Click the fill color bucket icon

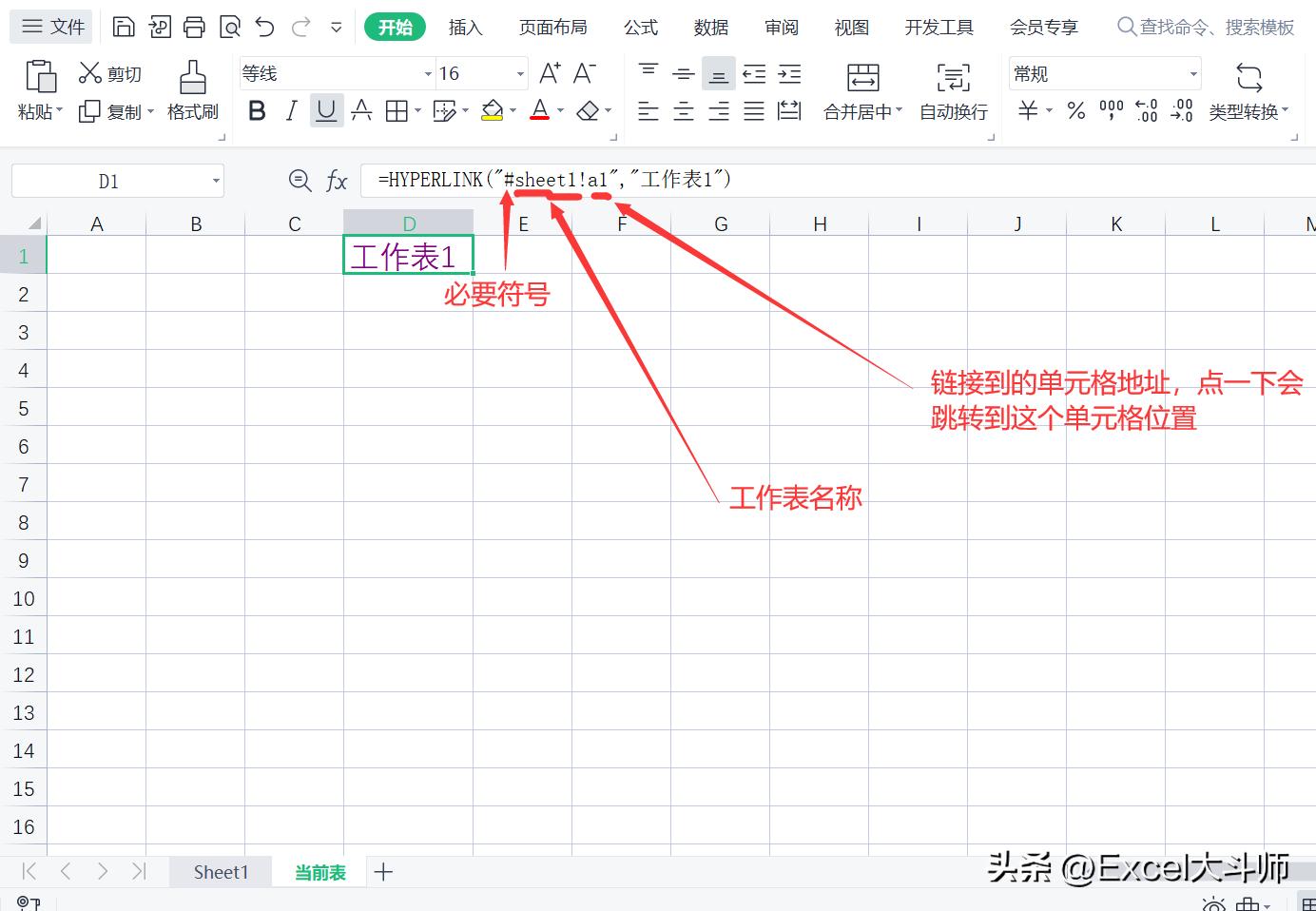[492, 110]
